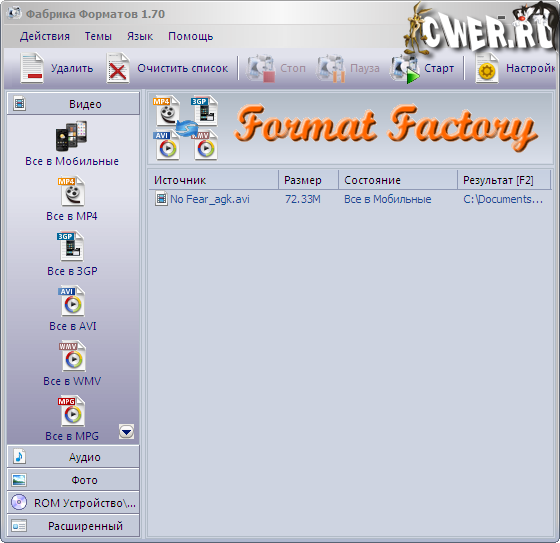Show more video formats with down arrow
The height and width of the screenshot is (543, 560).
(x=126, y=432)
